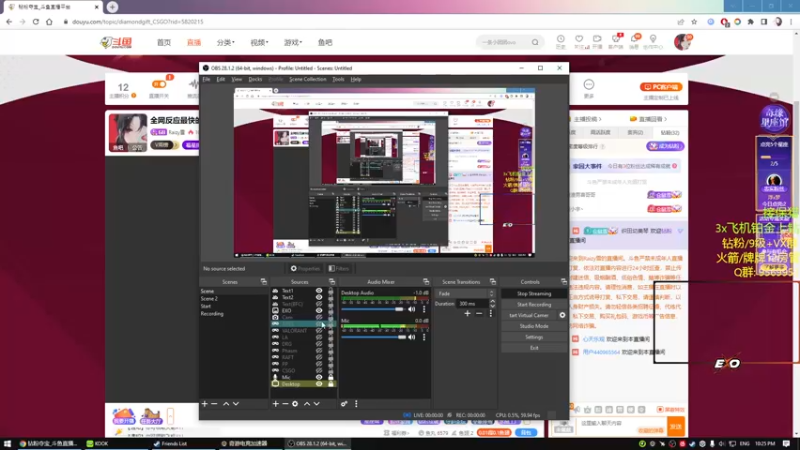Open advanced audio properties gears icon
This screenshot has height=450, width=800.
[x=344, y=404]
